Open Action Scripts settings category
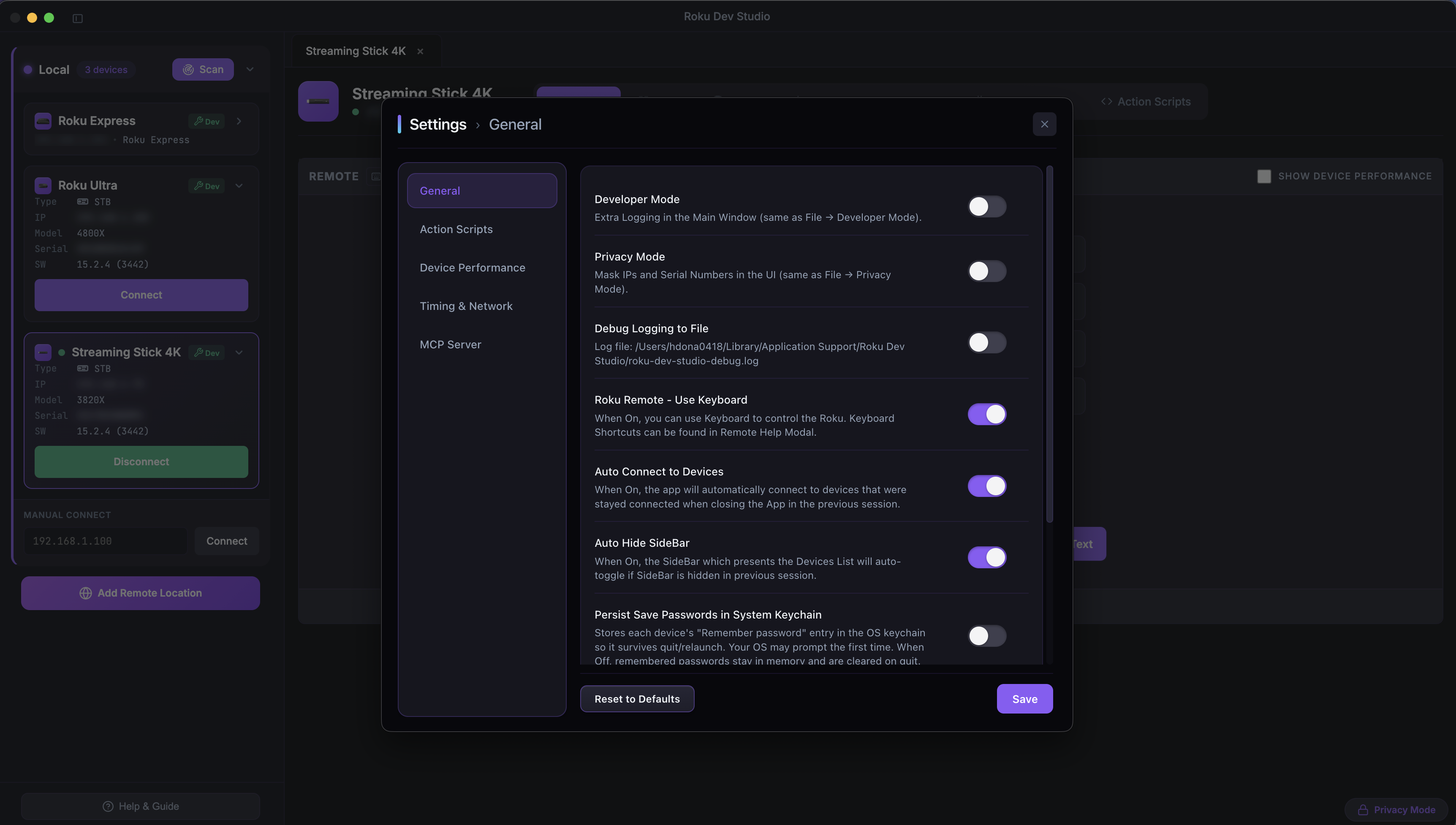The width and height of the screenshot is (1456, 825). click(x=482, y=230)
